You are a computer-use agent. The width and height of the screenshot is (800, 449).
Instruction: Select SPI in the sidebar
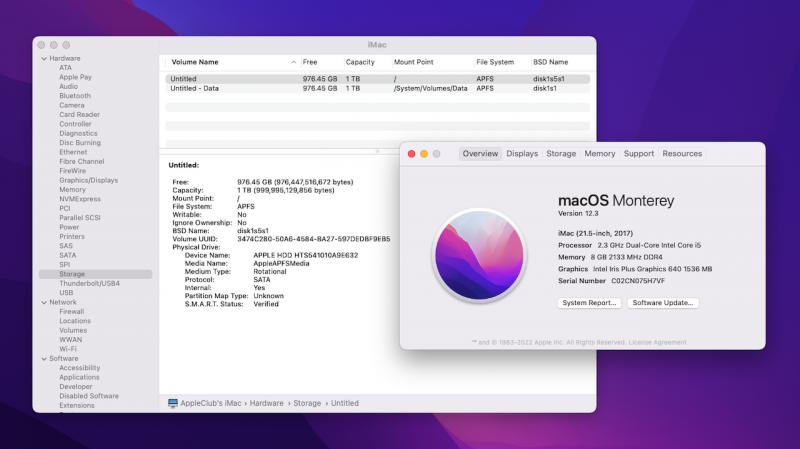pyautogui.click(x=64, y=265)
